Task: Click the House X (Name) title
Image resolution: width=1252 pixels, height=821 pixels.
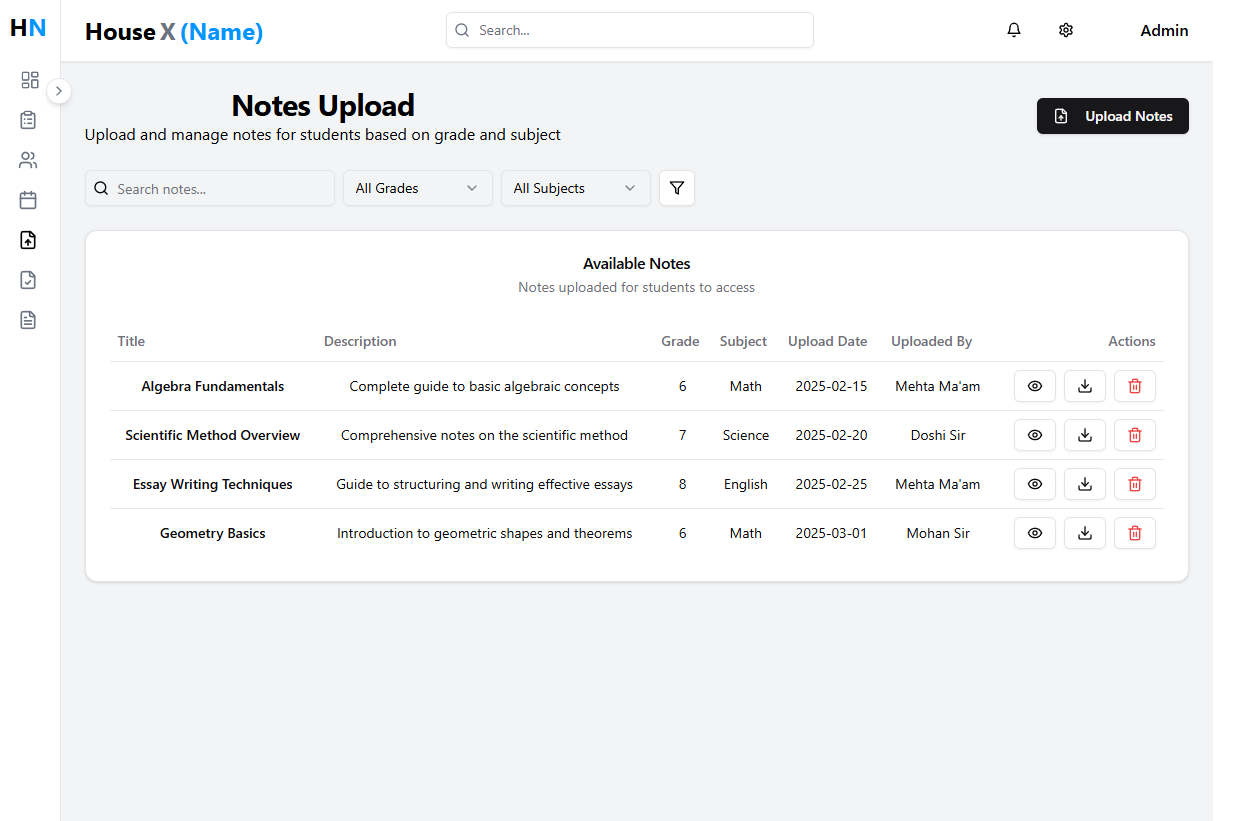Action: point(174,32)
